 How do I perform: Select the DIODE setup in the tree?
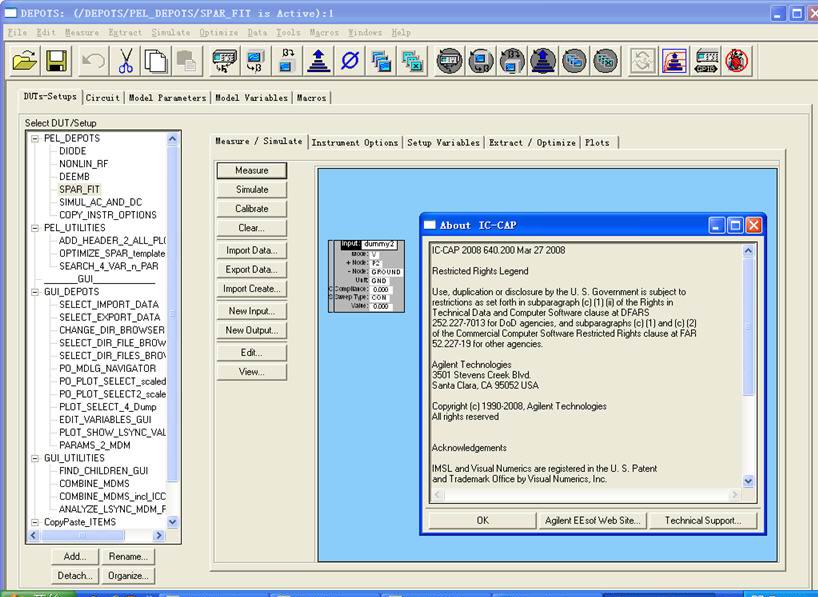73,151
